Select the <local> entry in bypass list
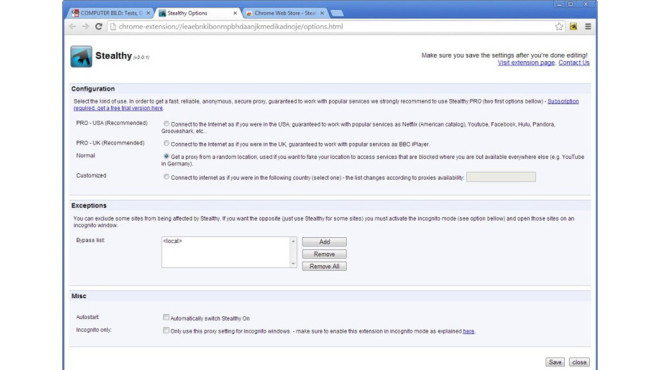658x370 pixels. pos(172,241)
